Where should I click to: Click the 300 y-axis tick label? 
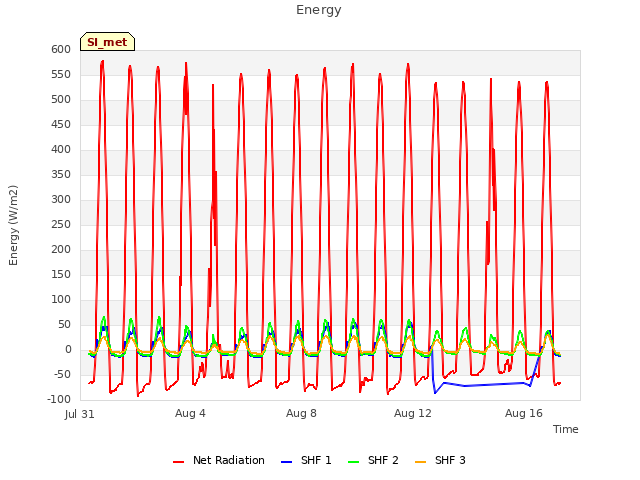(61, 200)
